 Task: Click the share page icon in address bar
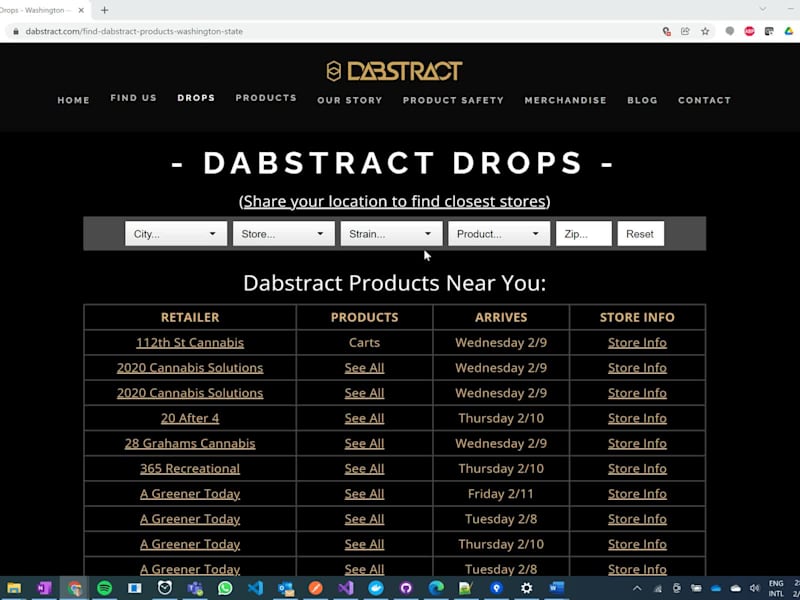[x=685, y=31]
